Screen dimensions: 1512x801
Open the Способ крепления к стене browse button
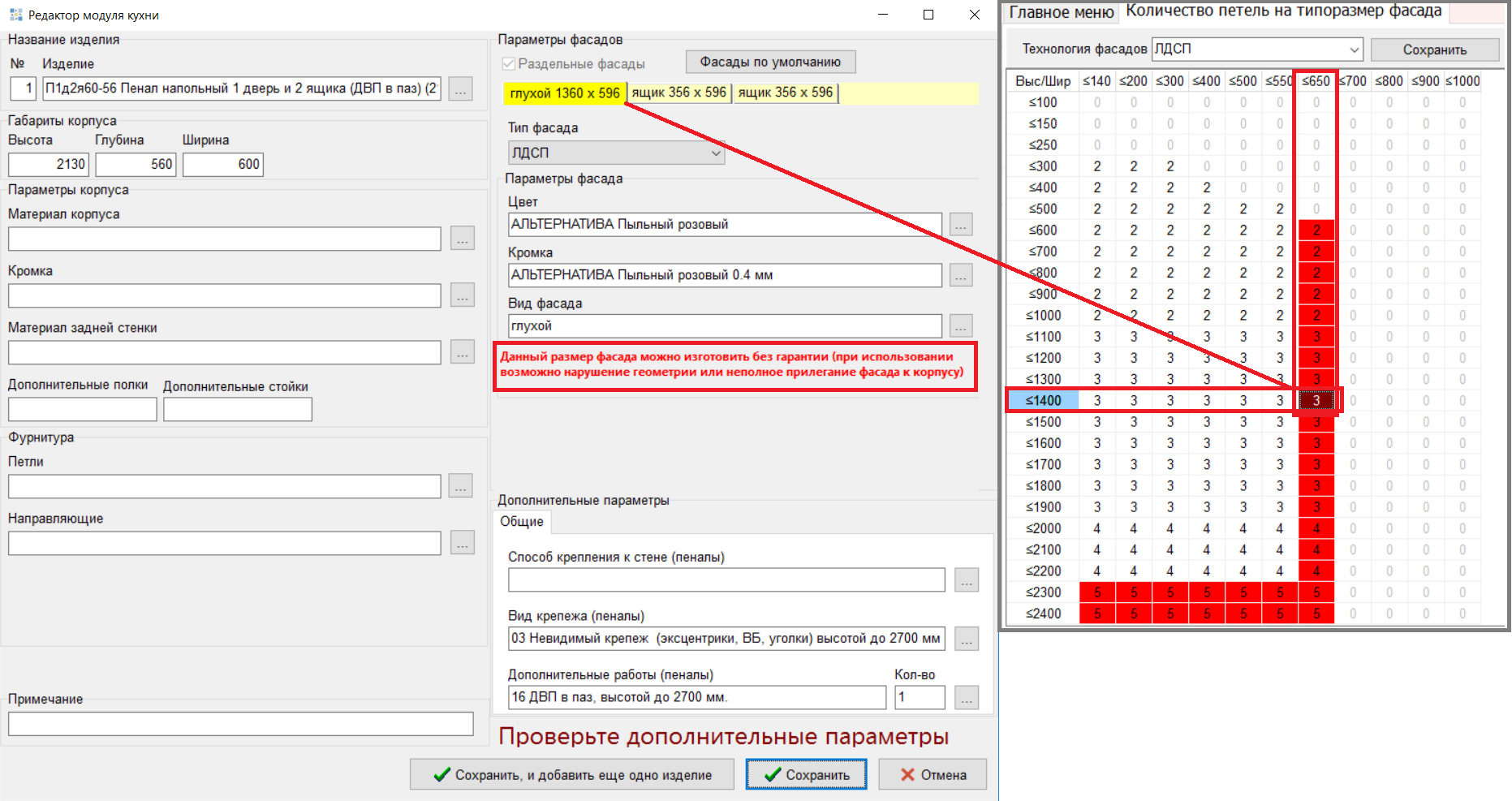[x=967, y=580]
